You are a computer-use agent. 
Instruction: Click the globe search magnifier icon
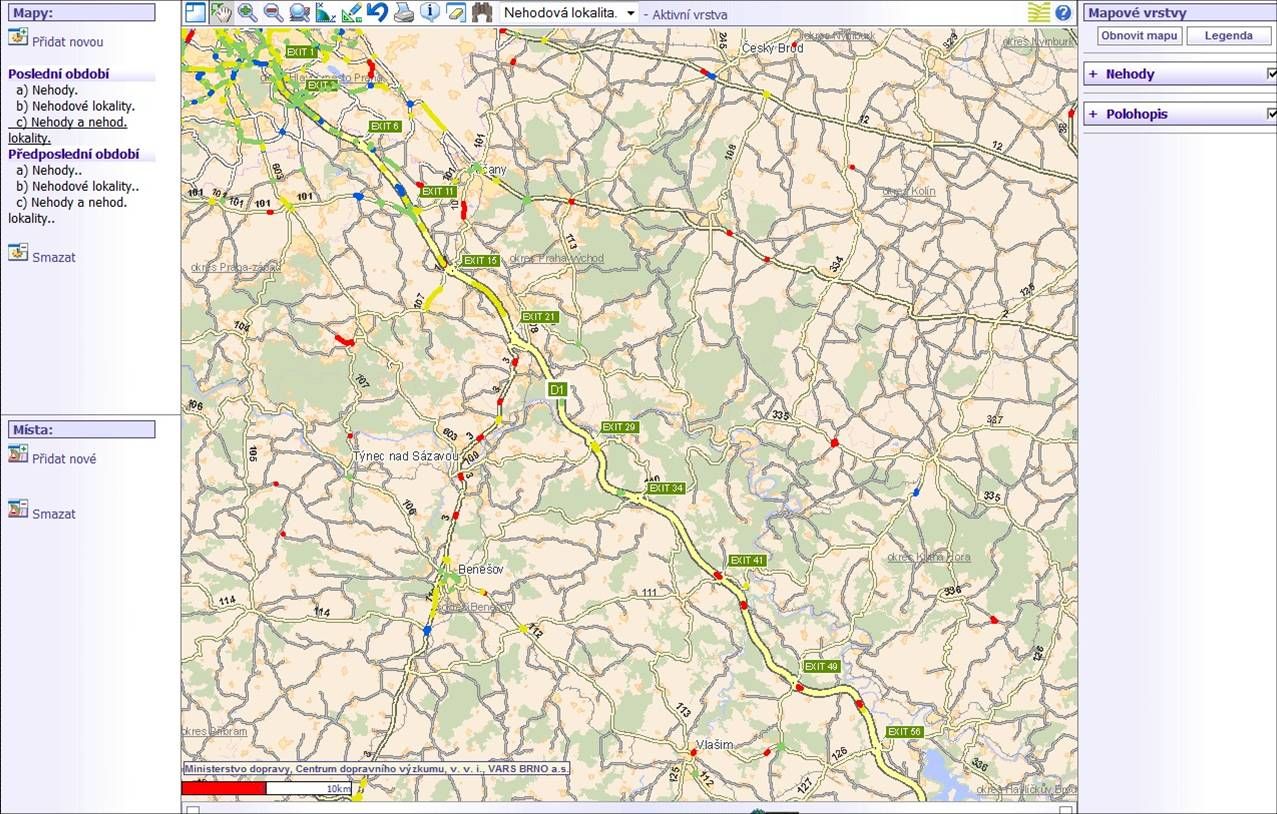coord(299,13)
